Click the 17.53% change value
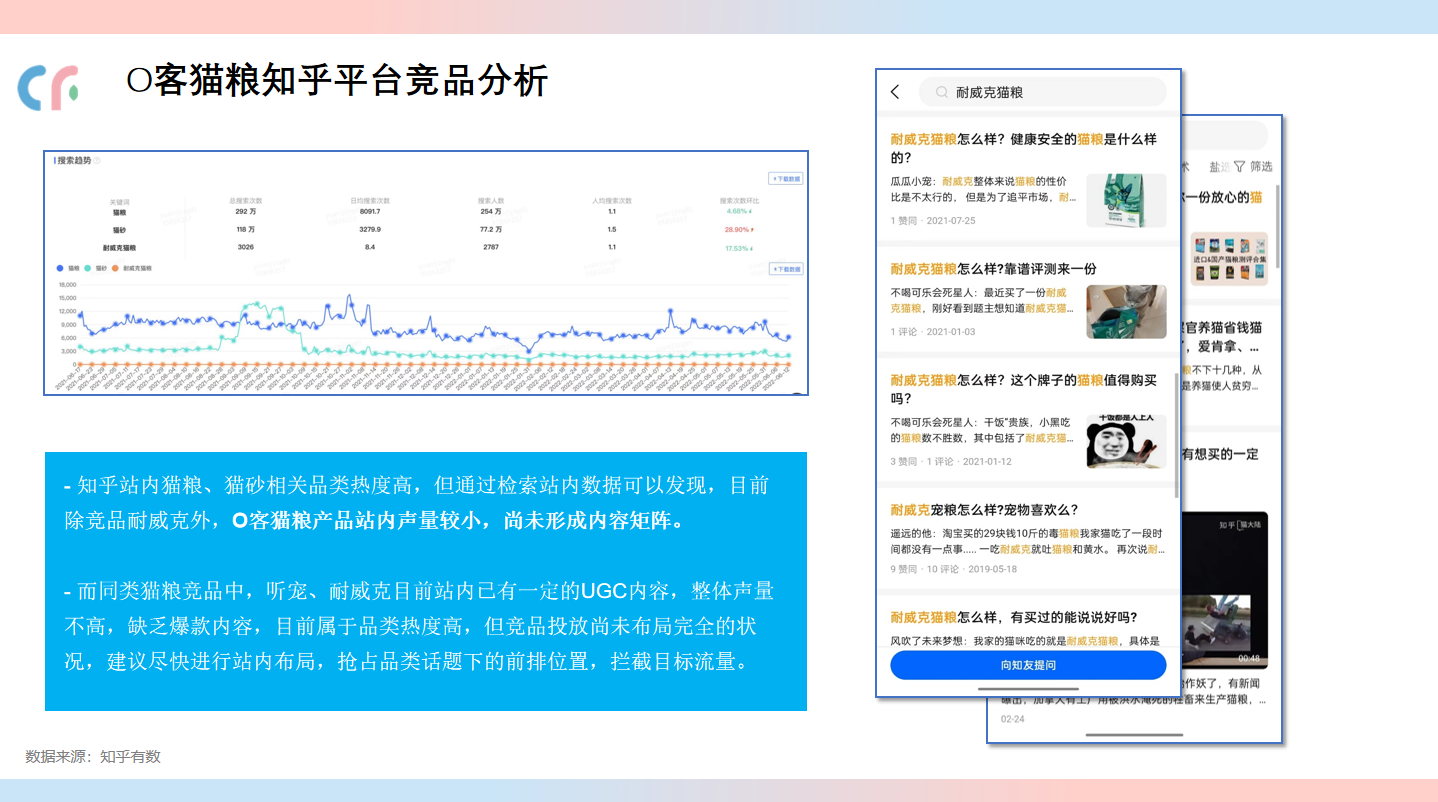 tap(739, 247)
